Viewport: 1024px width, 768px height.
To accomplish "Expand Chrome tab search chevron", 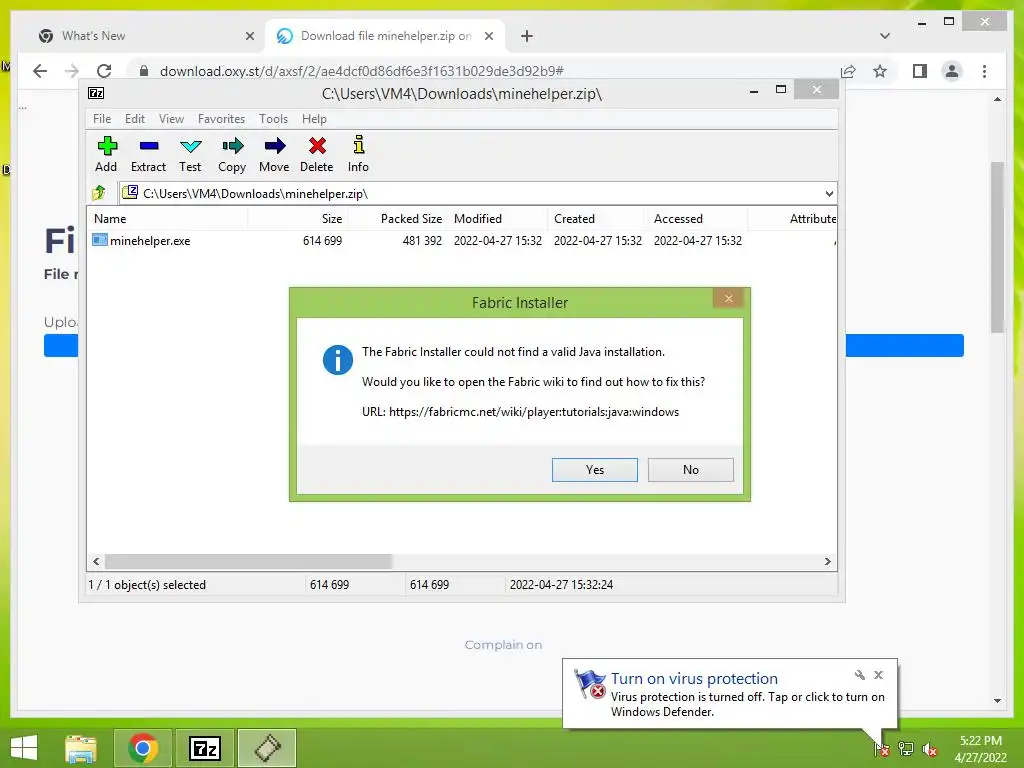I will coord(885,36).
